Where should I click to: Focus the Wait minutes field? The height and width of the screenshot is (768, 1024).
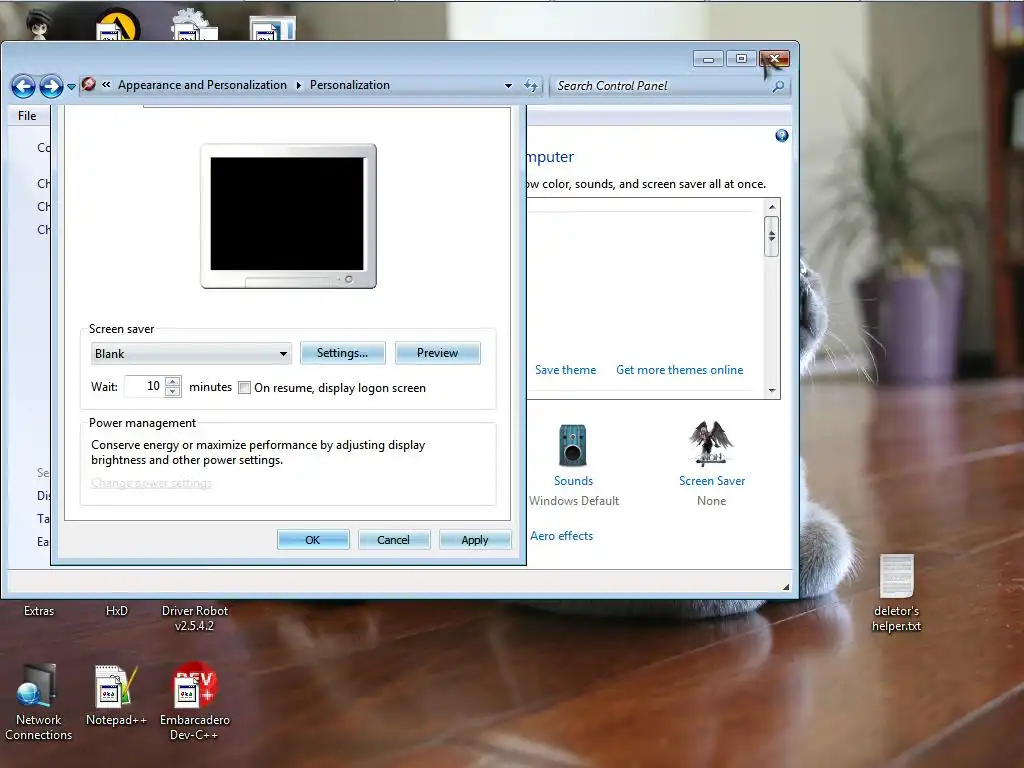pyautogui.click(x=144, y=386)
